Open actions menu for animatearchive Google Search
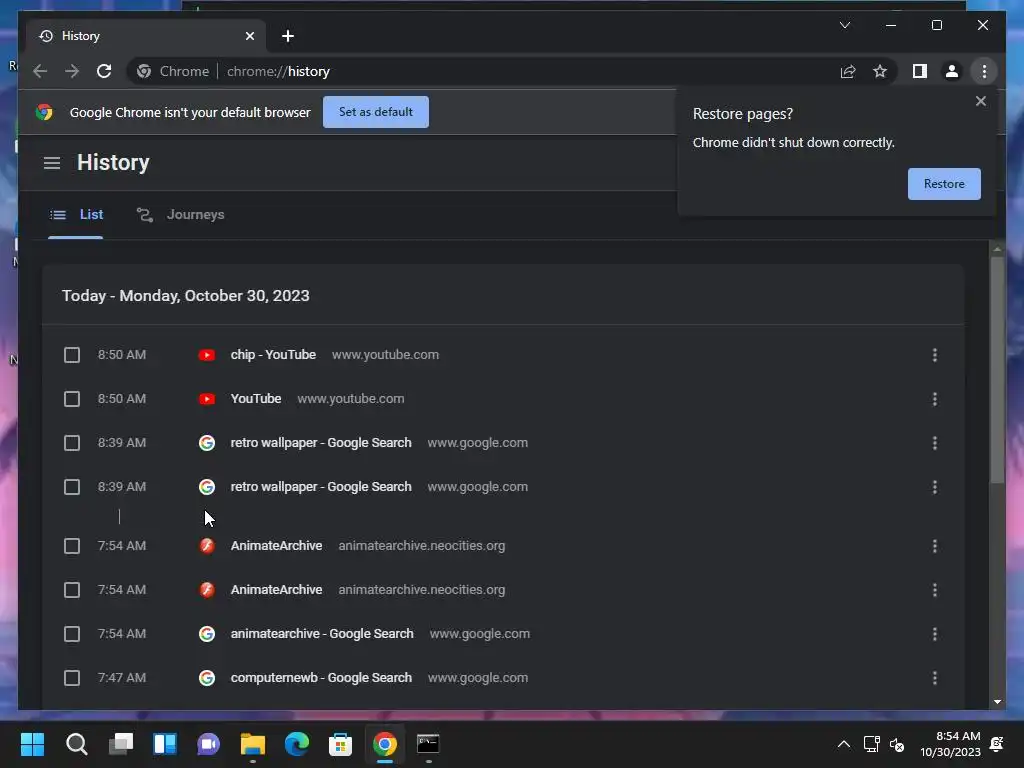Screen dimensions: 1024x768 pyautogui.click(x=935, y=633)
